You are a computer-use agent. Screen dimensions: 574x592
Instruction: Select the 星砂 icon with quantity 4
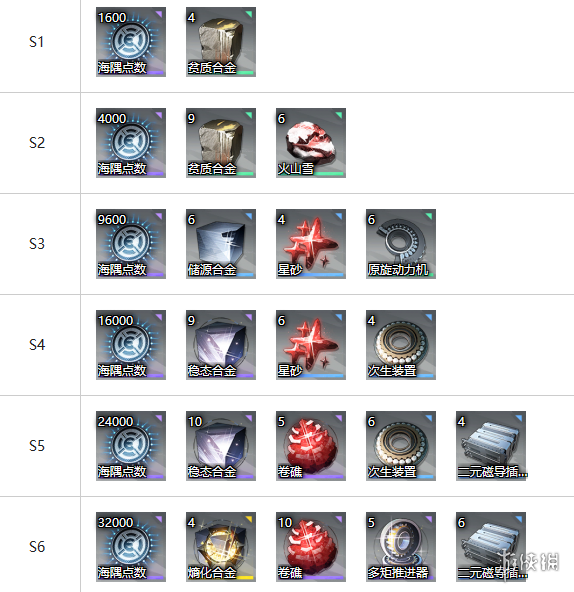click(x=311, y=244)
